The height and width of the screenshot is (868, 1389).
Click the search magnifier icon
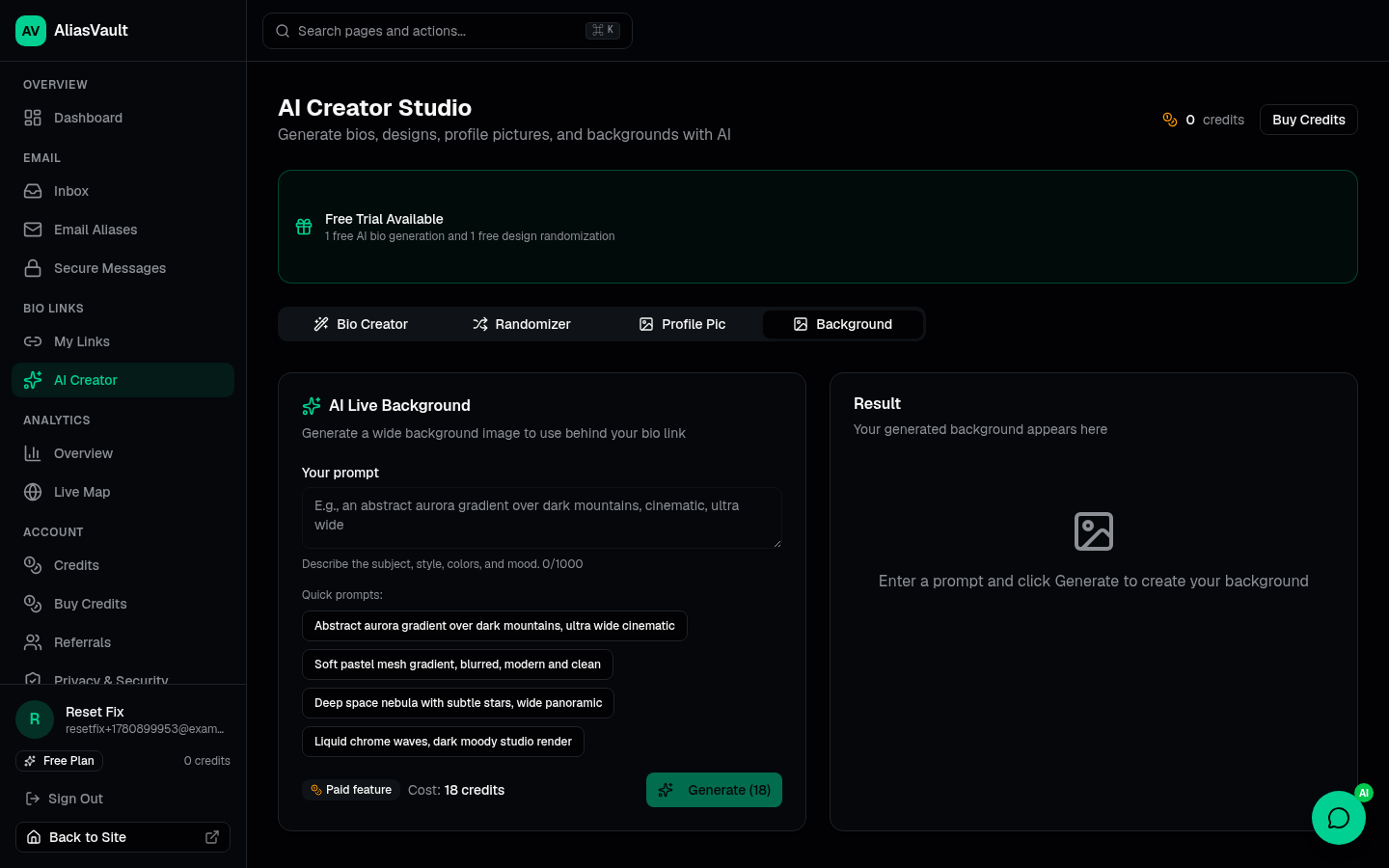click(x=283, y=31)
